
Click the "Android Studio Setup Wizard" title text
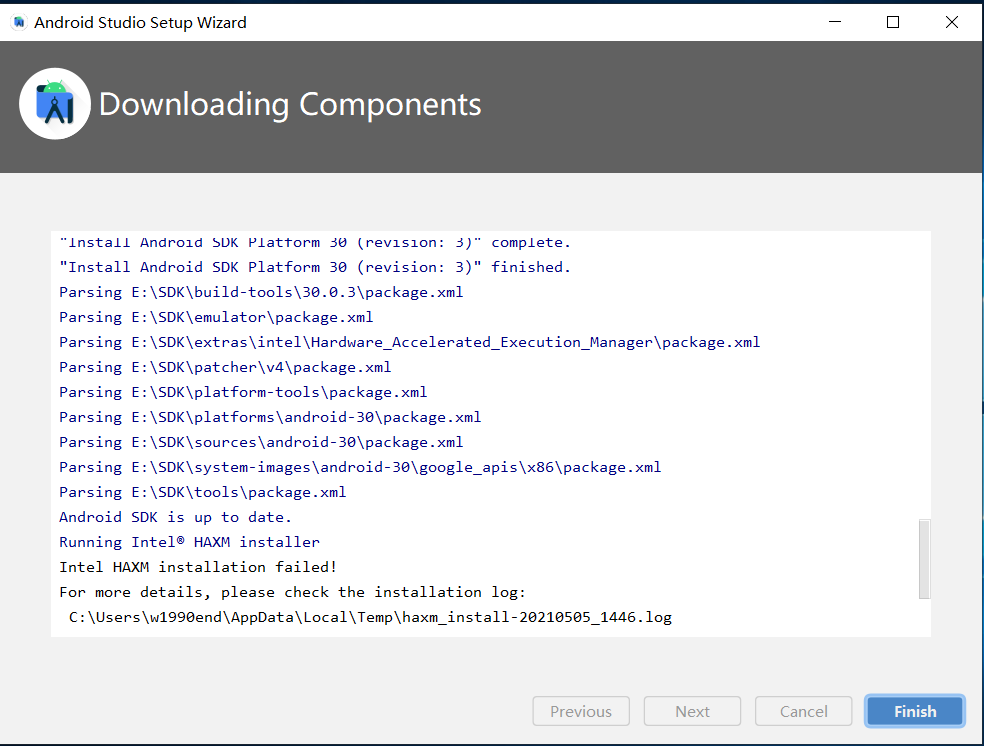tap(140, 22)
